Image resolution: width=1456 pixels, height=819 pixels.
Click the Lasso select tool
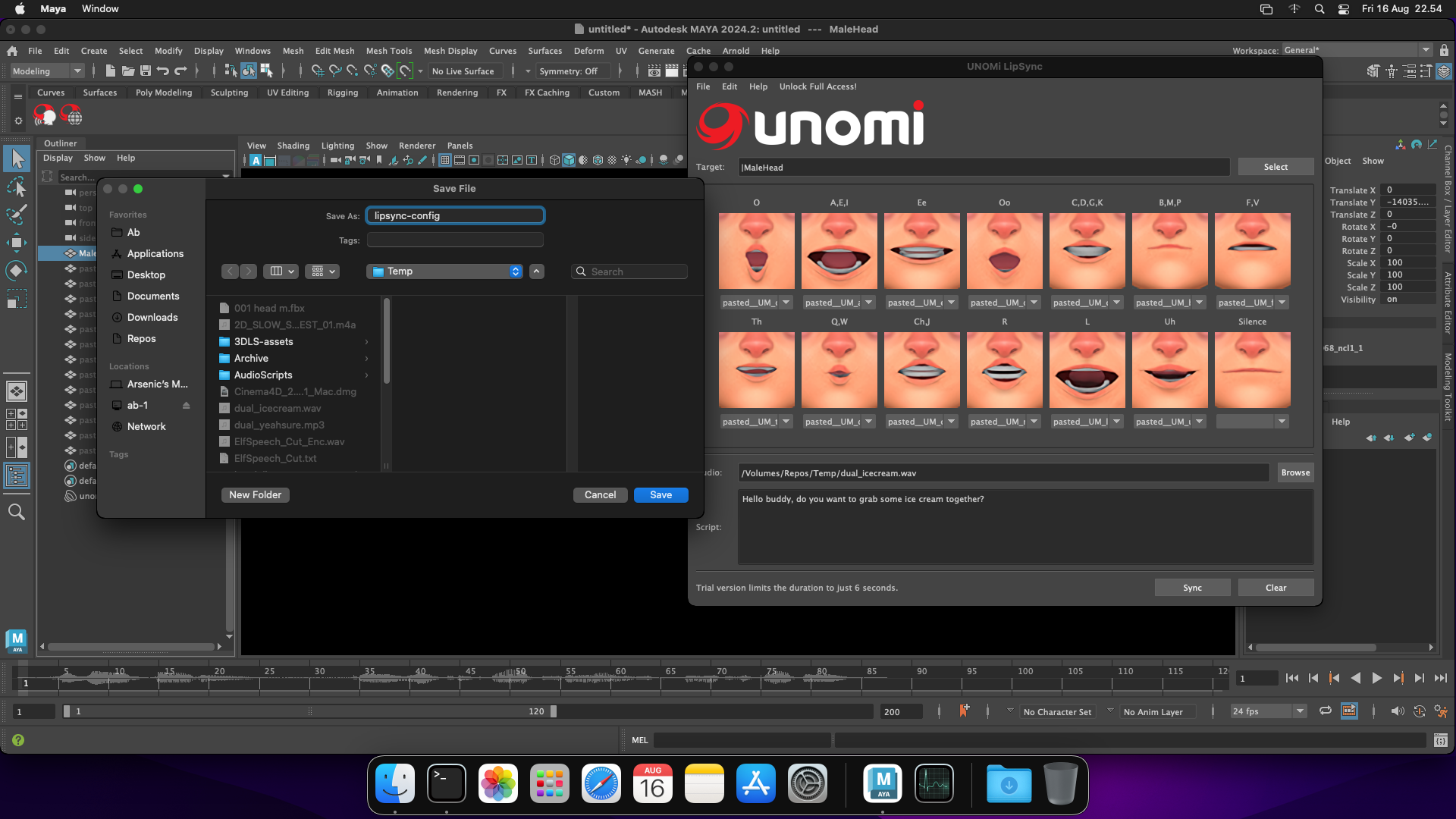point(17,187)
